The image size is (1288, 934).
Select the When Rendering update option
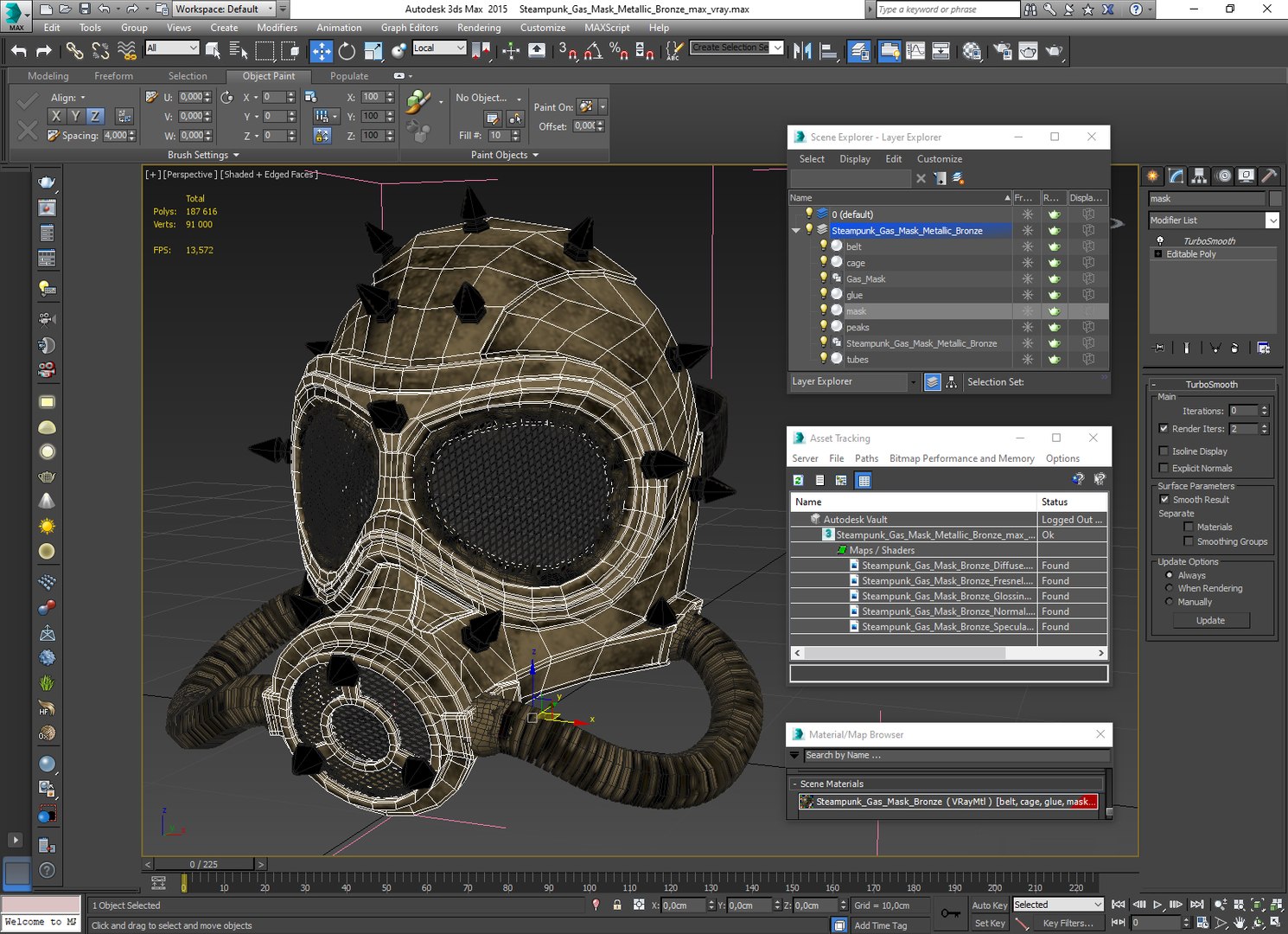1170,588
